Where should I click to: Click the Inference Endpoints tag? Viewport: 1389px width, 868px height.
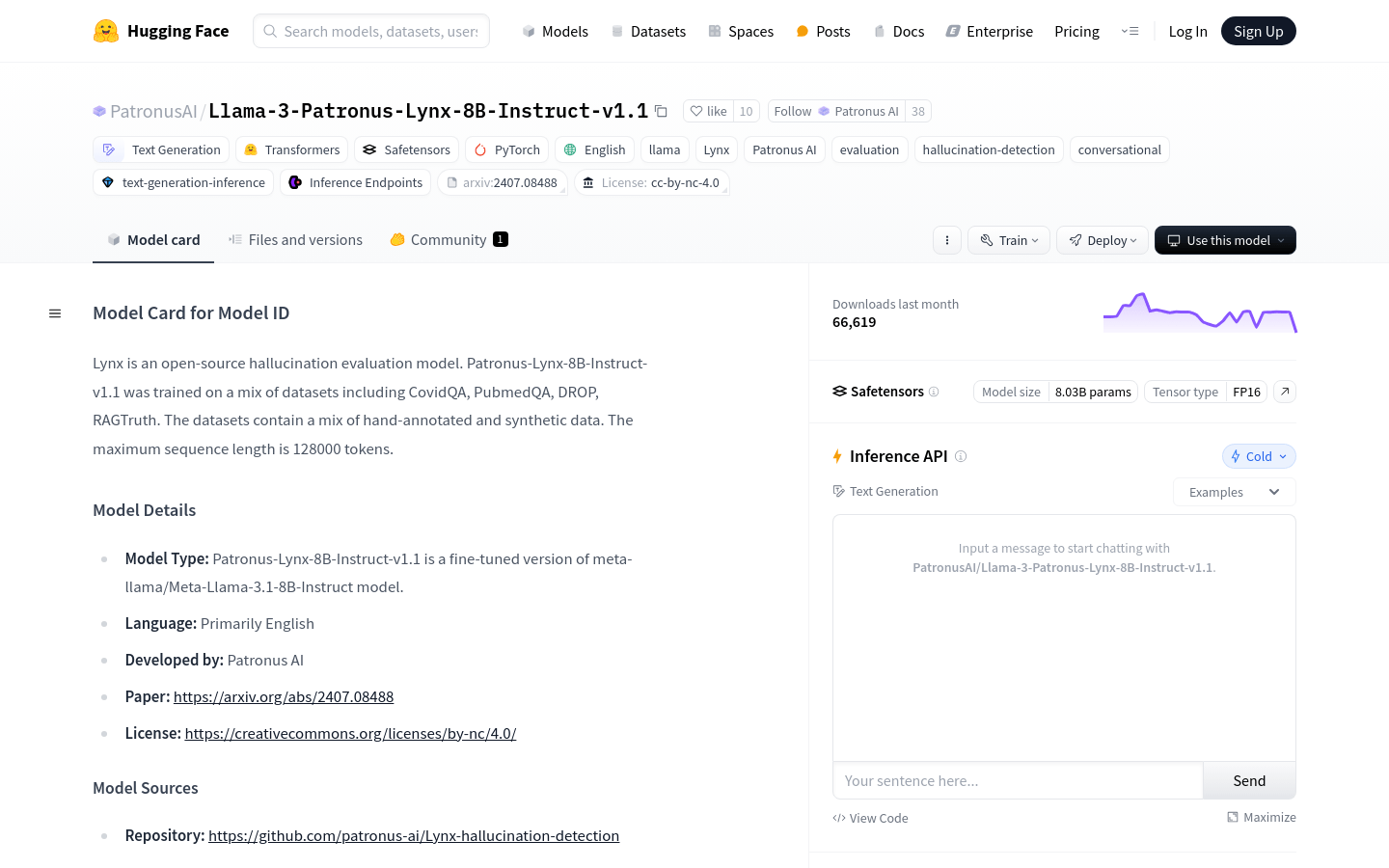click(x=356, y=182)
